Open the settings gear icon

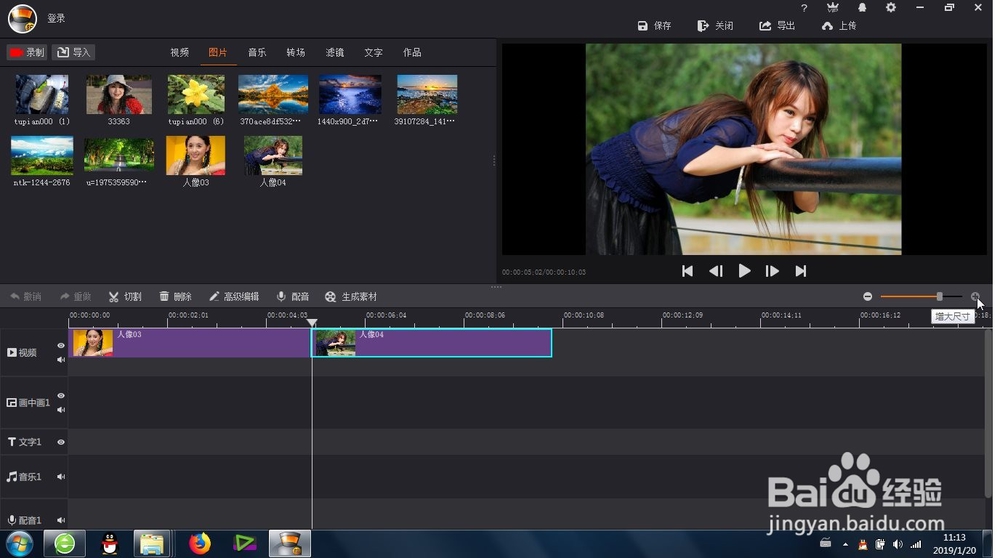[x=890, y=8]
